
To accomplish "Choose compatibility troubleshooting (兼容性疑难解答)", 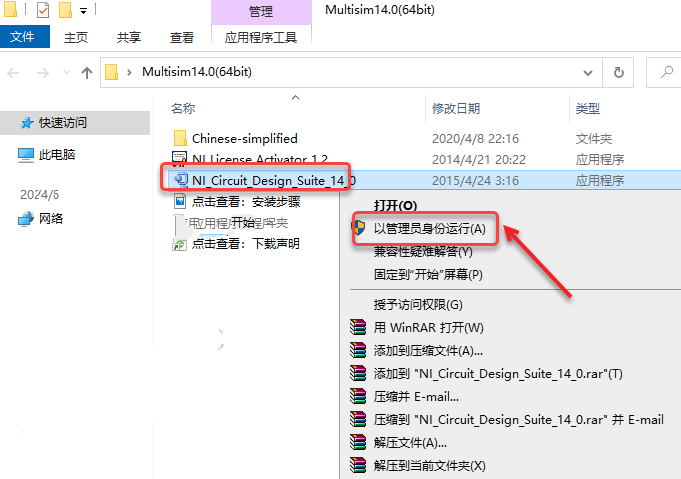I will (423, 251).
